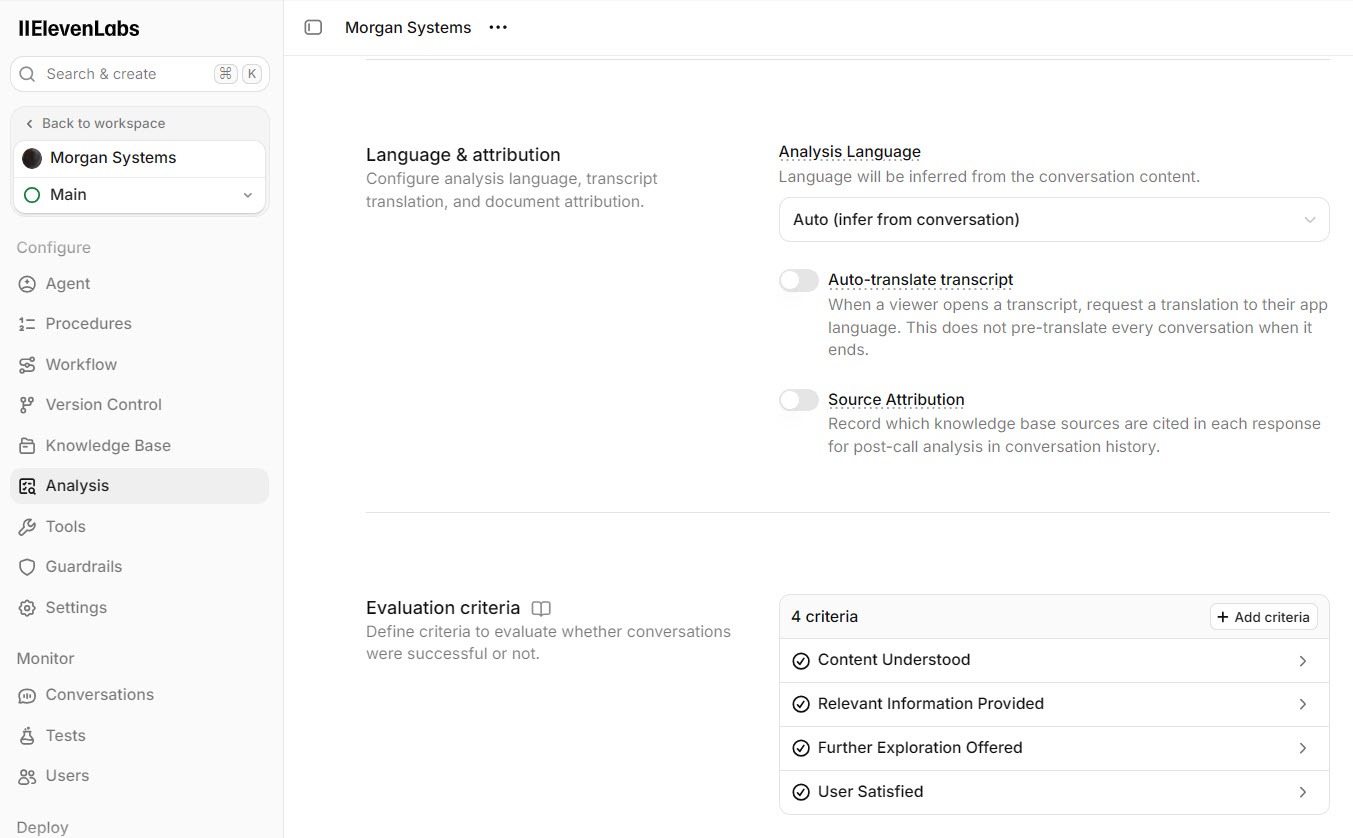Image resolution: width=1353 pixels, height=838 pixels.
Task: Click the Settings gear icon in the sidebar
Action: click(27, 608)
